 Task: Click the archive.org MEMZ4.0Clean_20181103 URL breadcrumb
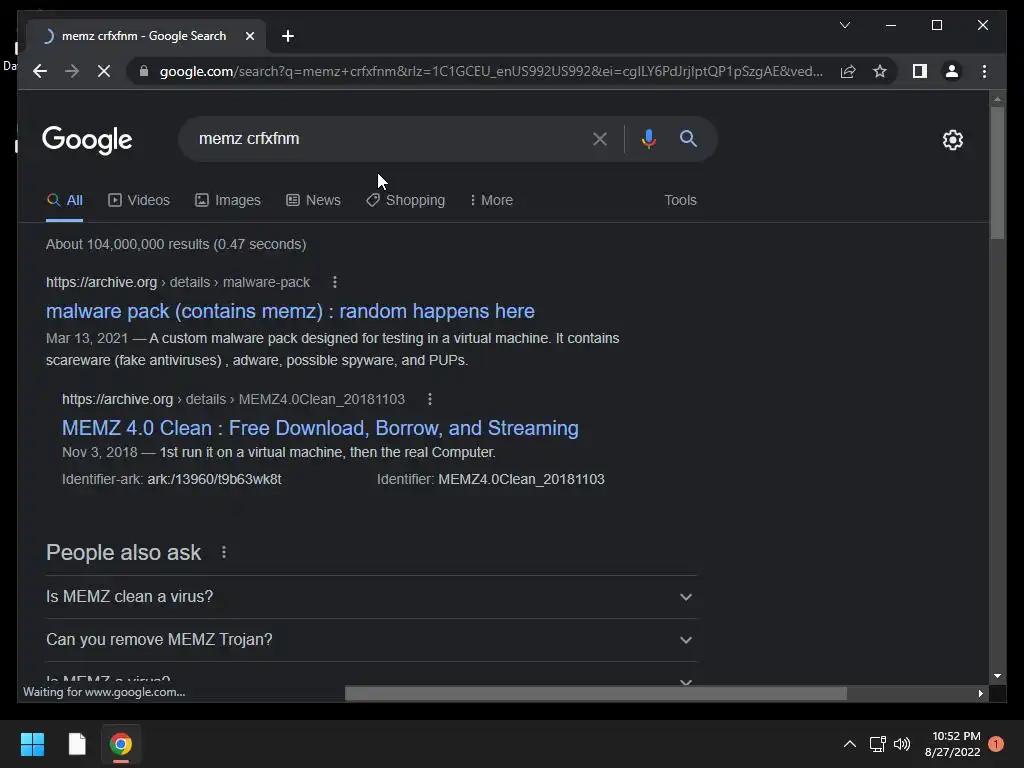click(x=233, y=399)
